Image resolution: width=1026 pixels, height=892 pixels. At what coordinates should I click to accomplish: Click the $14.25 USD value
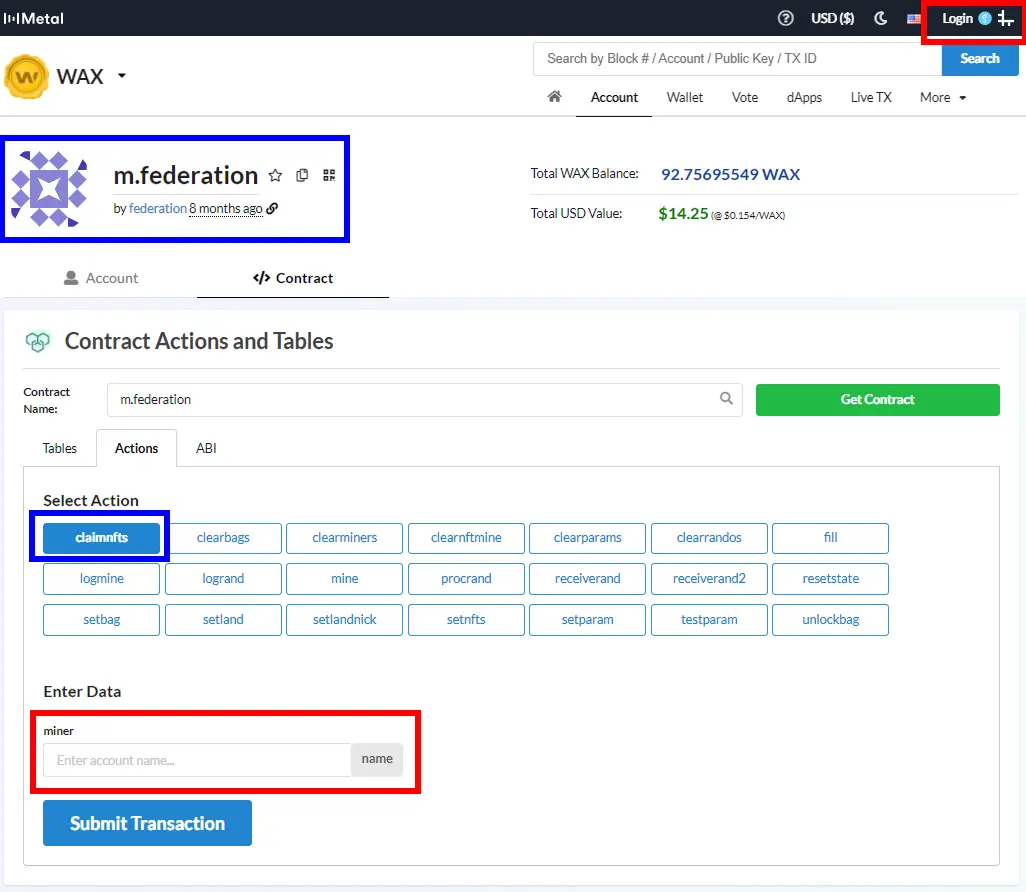(x=683, y=214)
